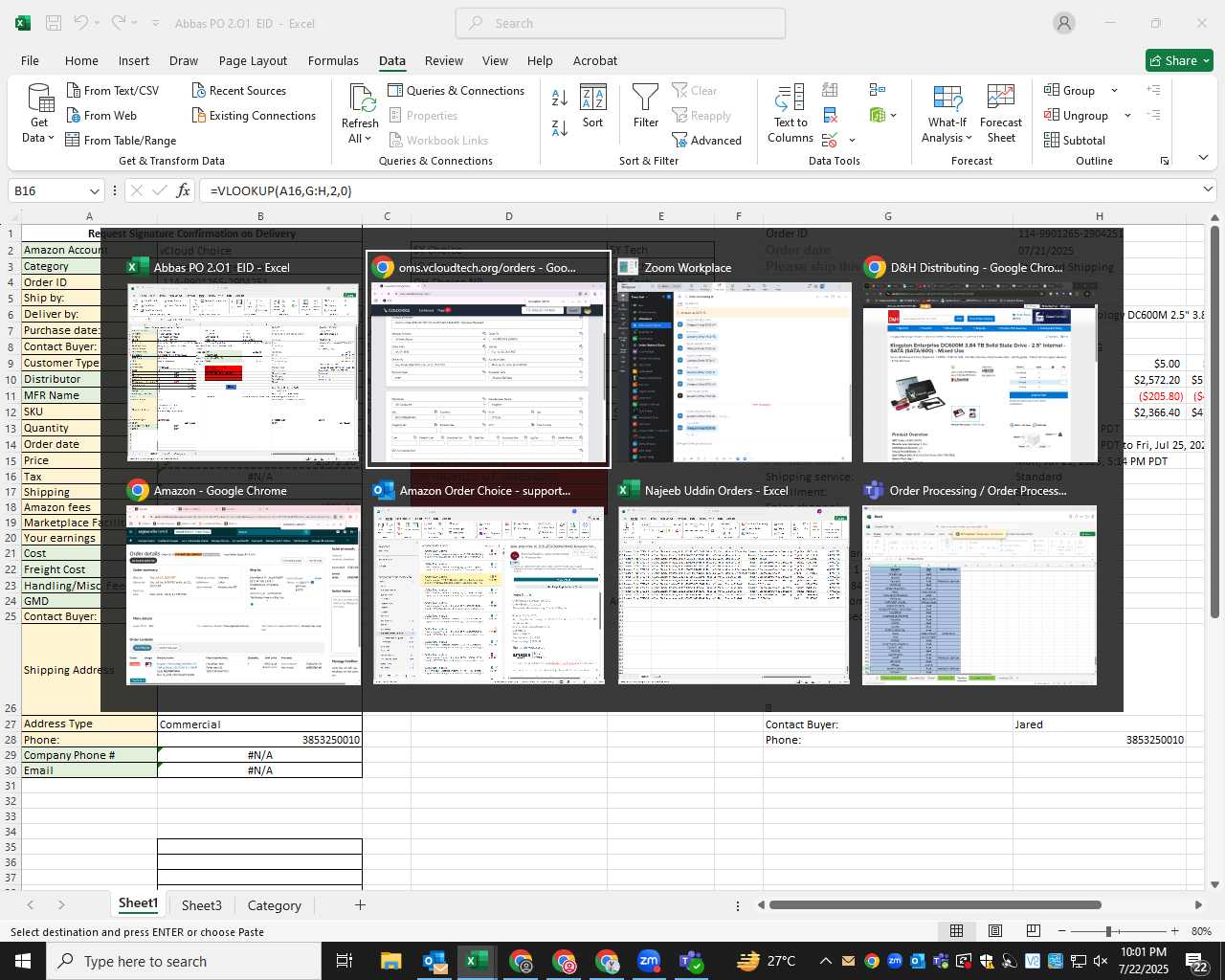
Task: Expand Group dropdown arrow
Action: (1114, 90)
